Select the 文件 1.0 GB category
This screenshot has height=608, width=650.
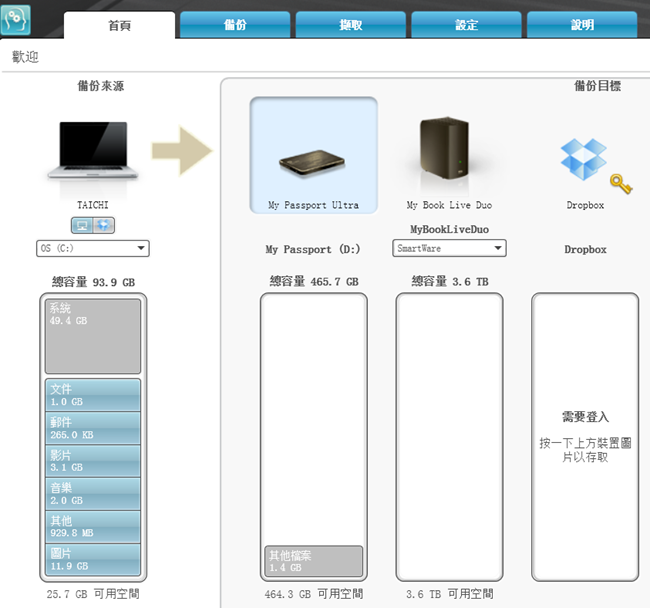point(93,394)
